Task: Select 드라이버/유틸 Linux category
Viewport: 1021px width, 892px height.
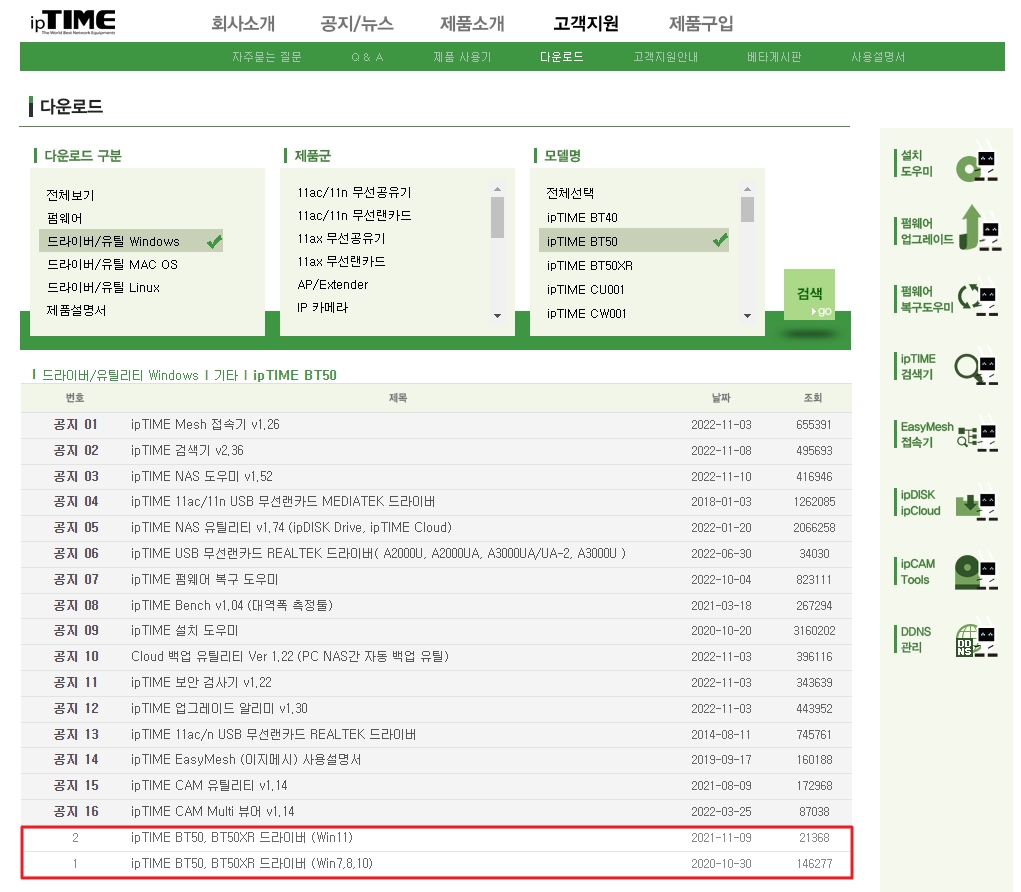Action: point(103,288)
